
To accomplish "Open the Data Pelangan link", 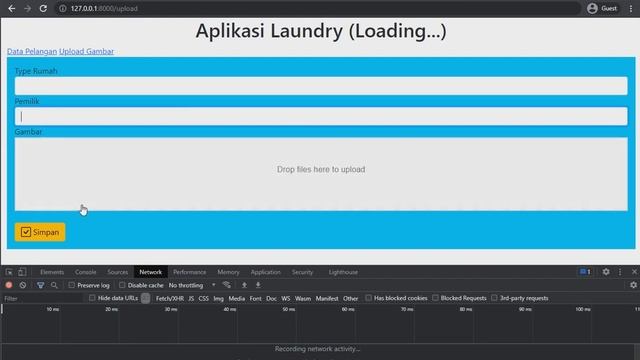I will [32, 51].
